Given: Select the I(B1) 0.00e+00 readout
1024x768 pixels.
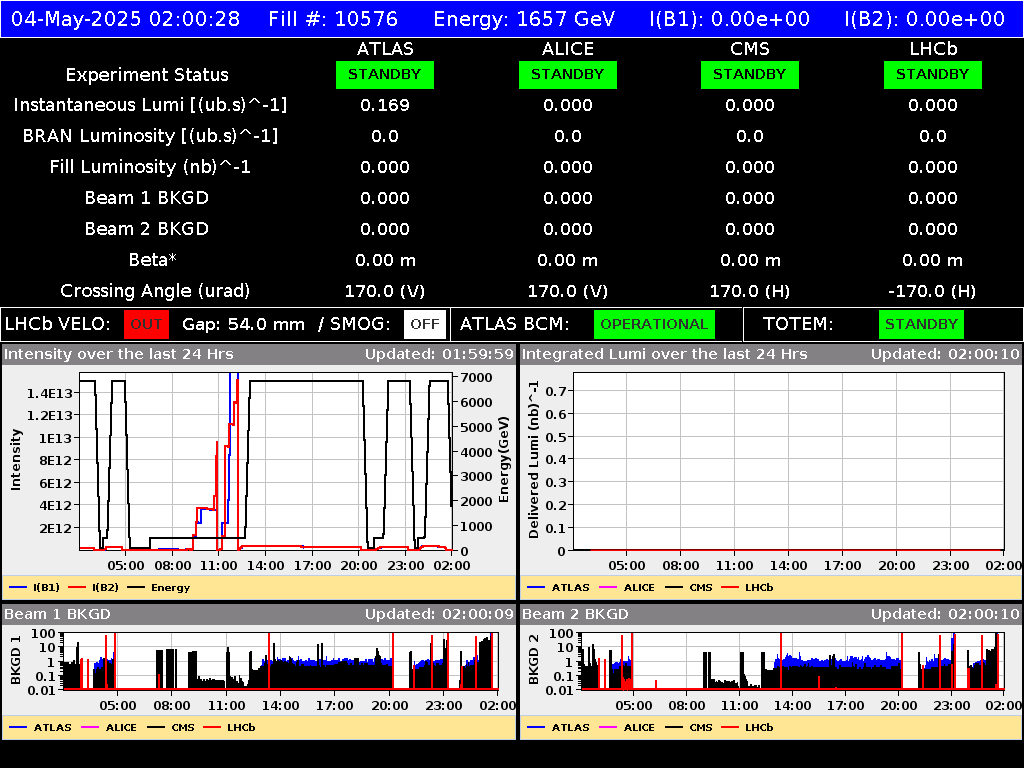Looking at the screenshot, I should pyautogui.click(x=729, y=19).
